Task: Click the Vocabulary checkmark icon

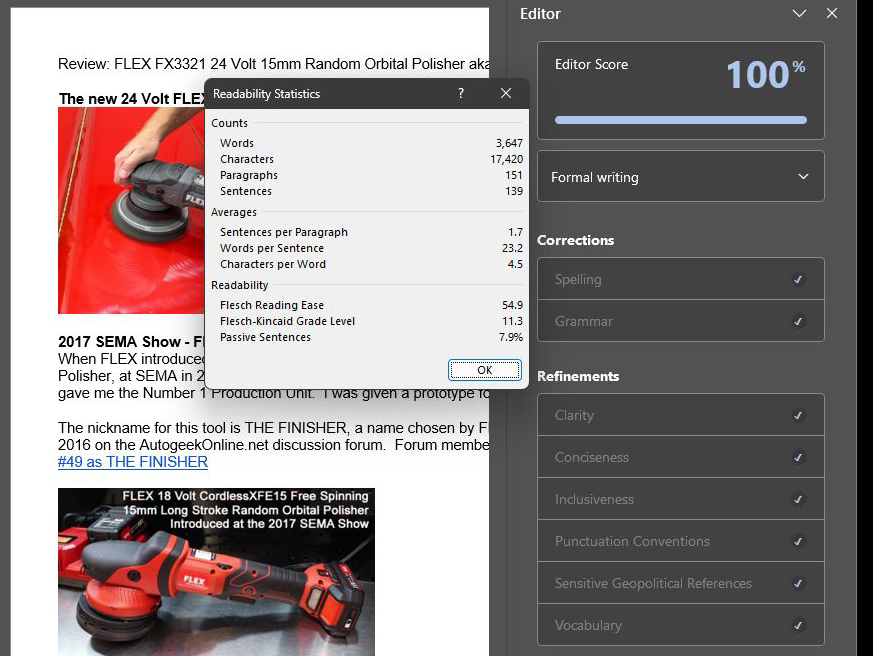Action: 798,625
